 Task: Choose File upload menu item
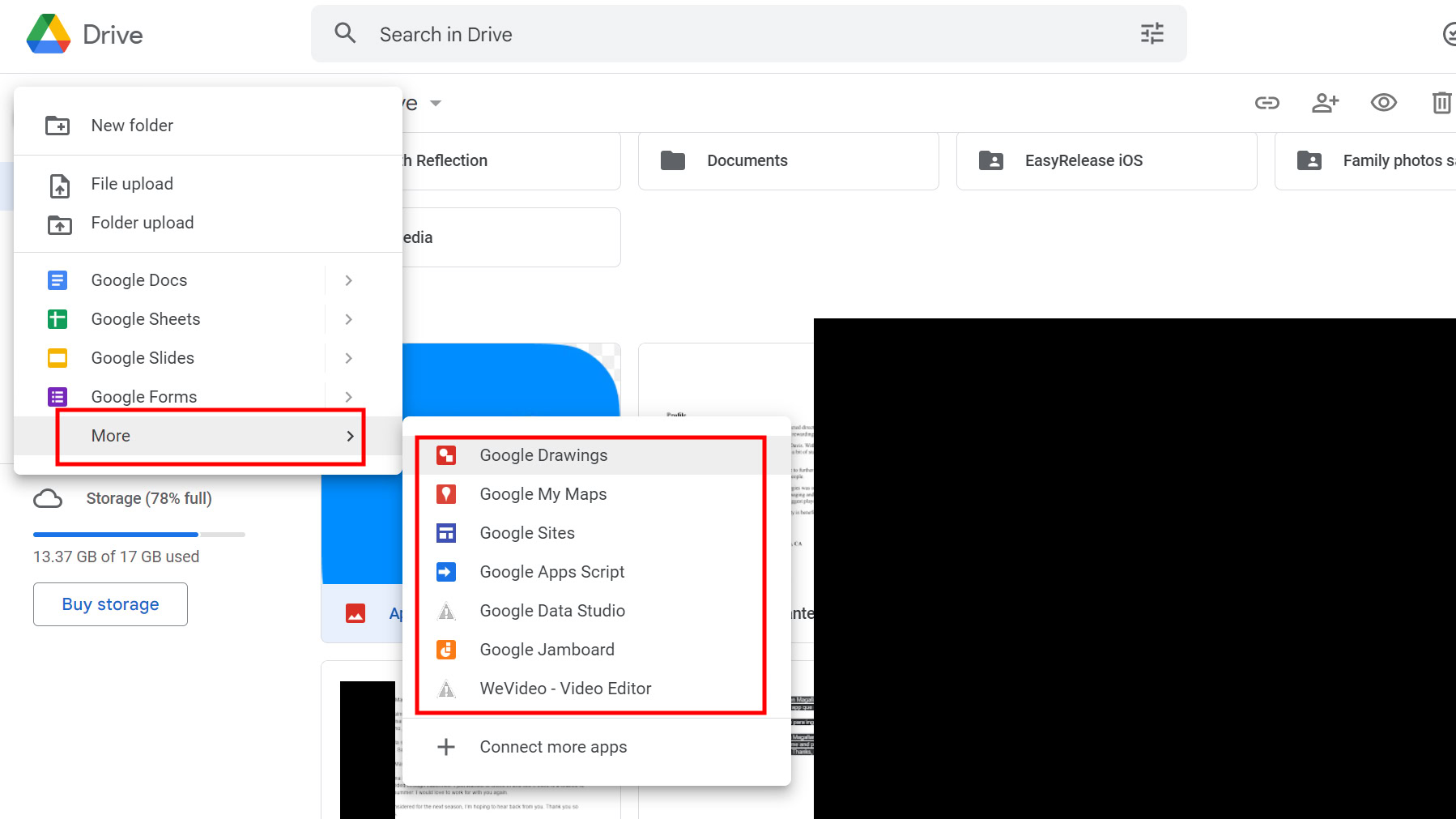pyautogui.click(x=132, y=184)
